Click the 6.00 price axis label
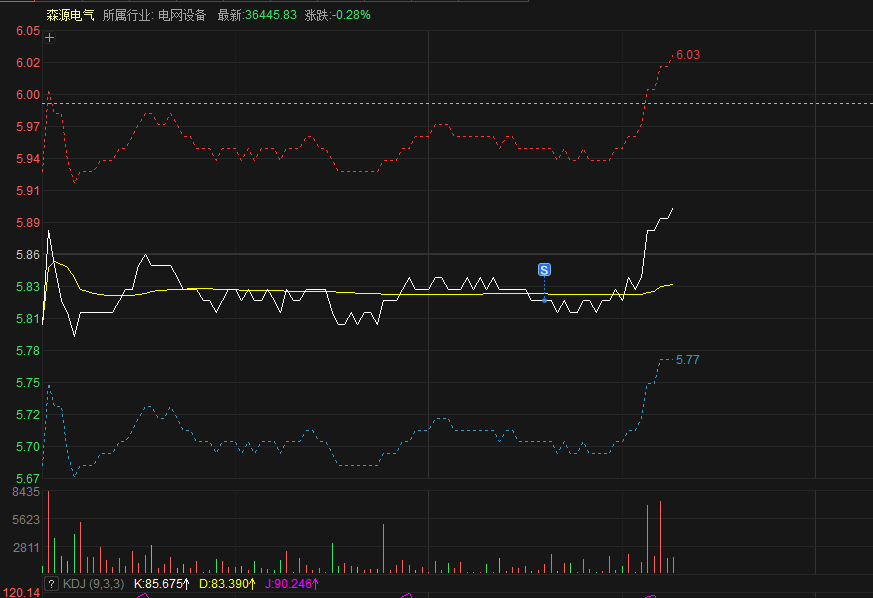 [28, 95]
